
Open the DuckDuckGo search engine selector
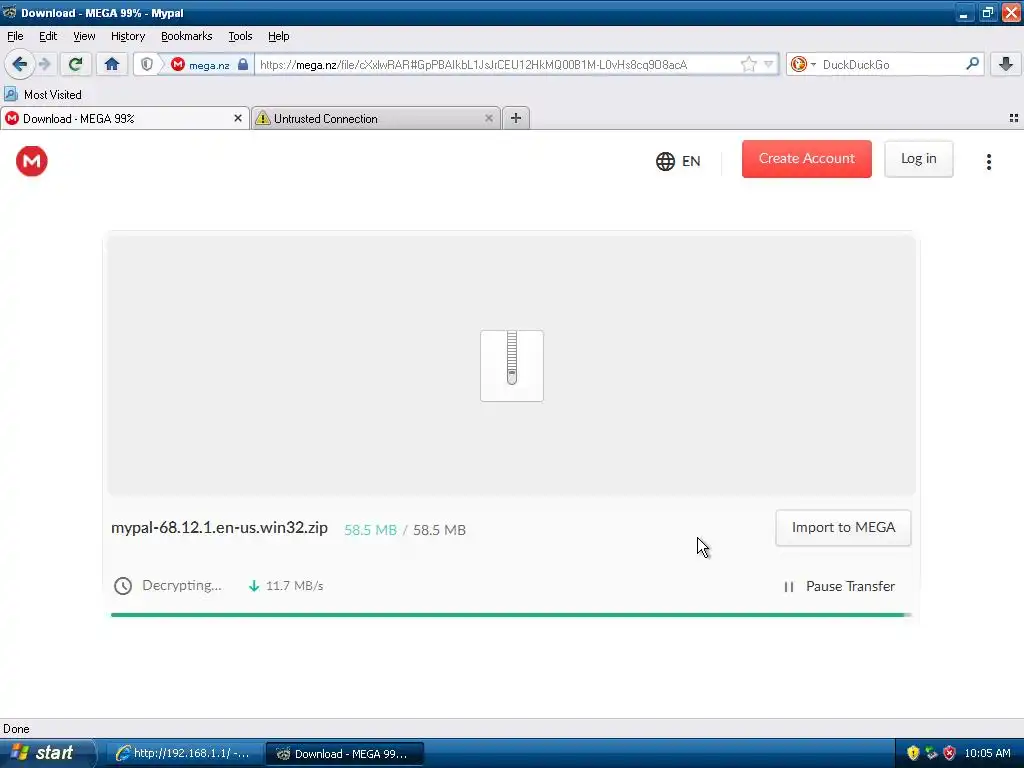click(x=803, y=64)
